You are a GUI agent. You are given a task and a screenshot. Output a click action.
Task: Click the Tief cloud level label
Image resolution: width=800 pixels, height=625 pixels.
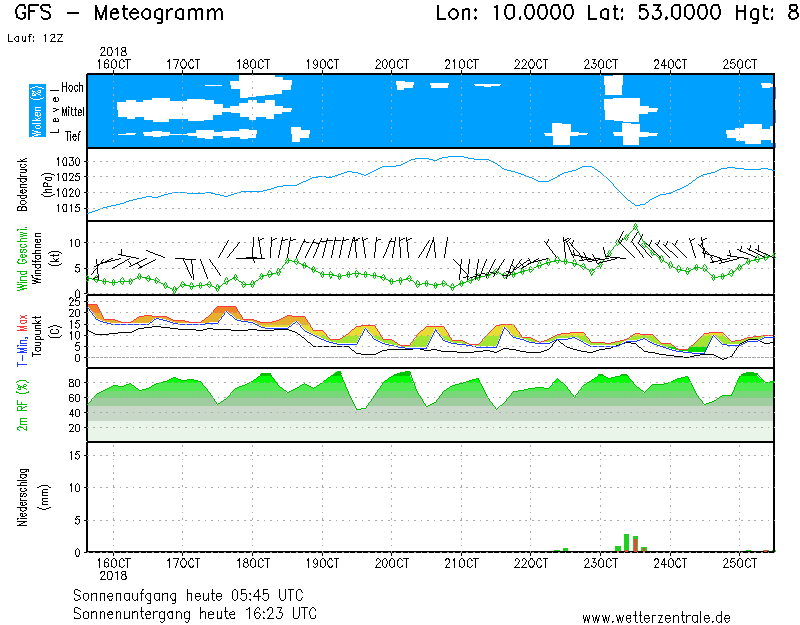72,137
